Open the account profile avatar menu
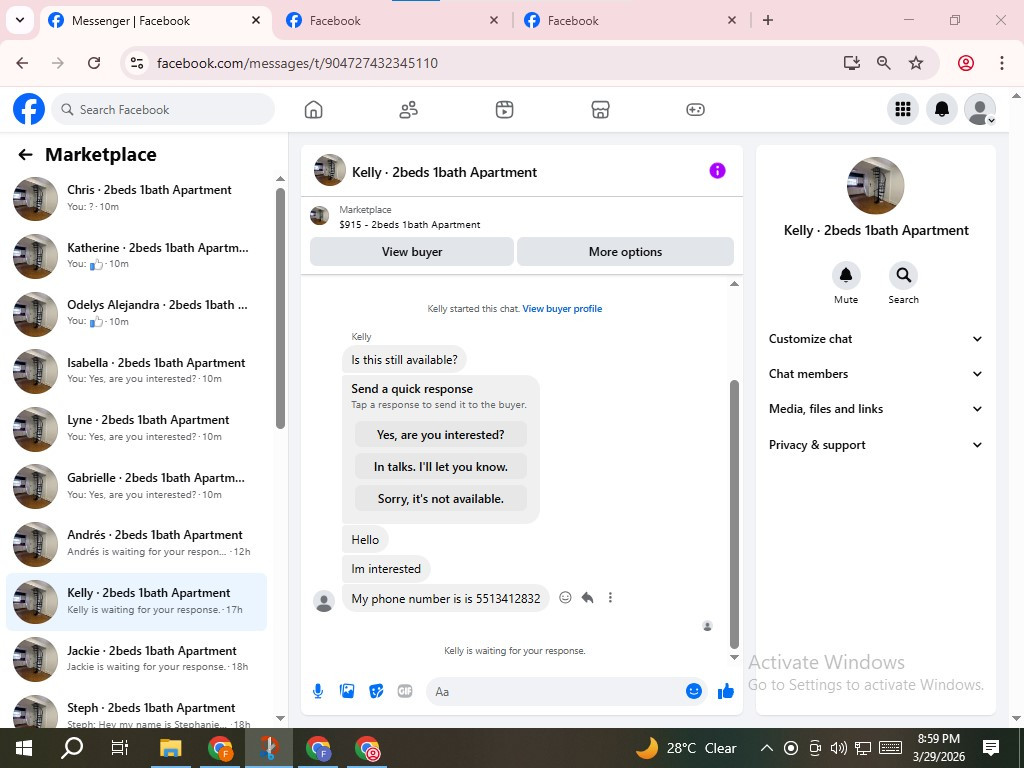1024x768 pixels. click(980, 109)
